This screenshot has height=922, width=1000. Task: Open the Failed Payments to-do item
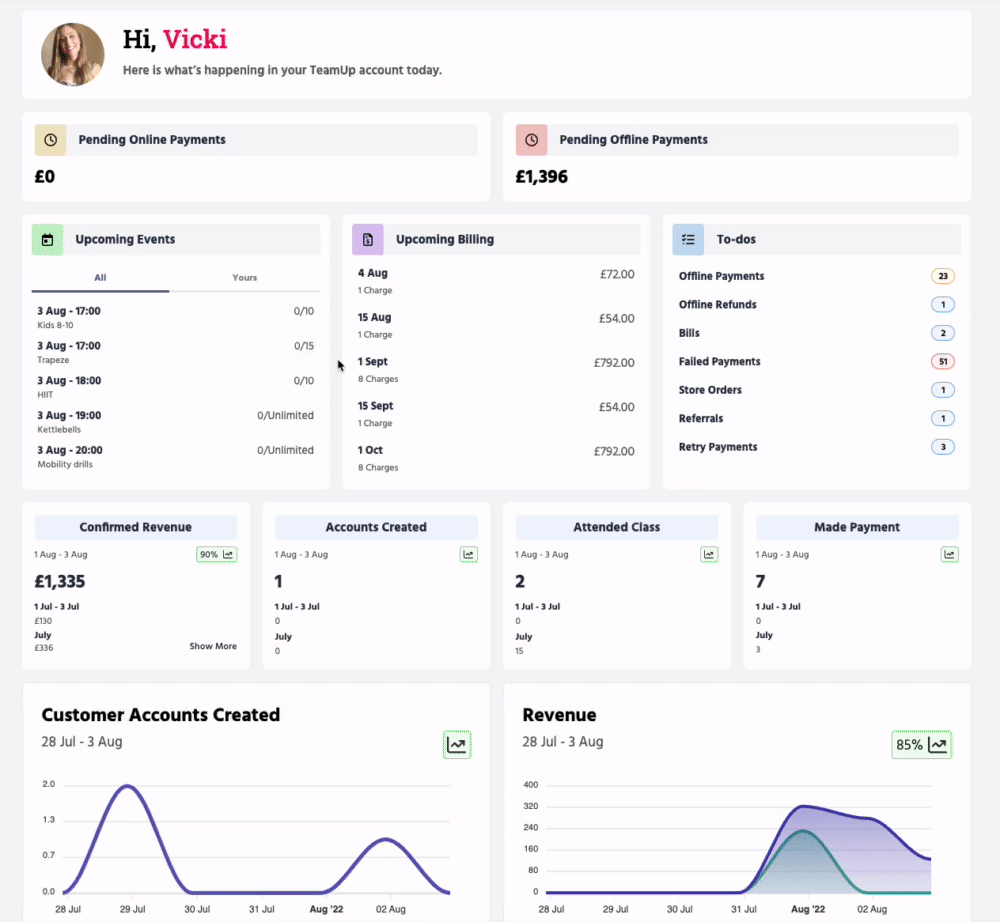tap(720, 362)
